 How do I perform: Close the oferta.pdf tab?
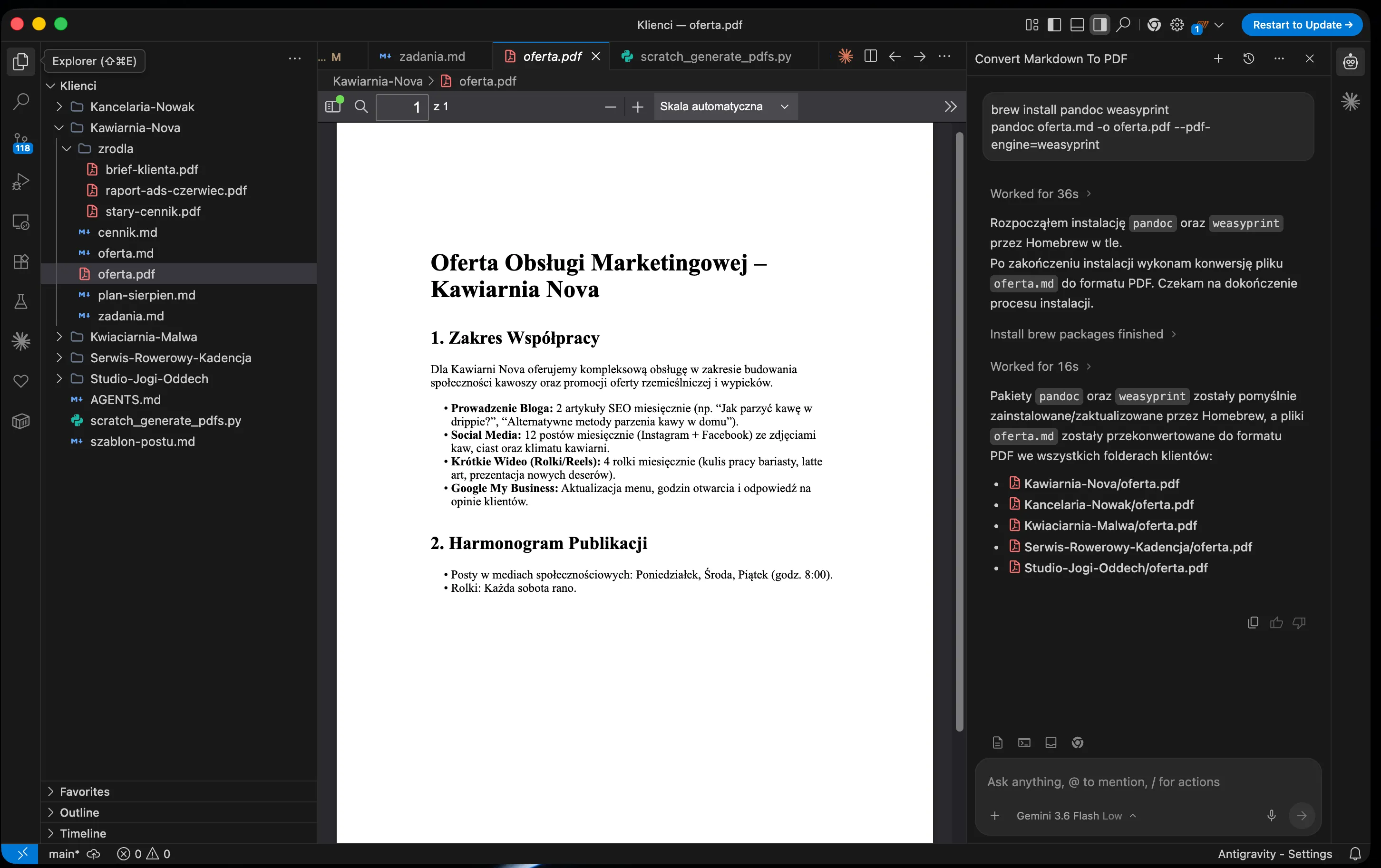click(596, 56)
